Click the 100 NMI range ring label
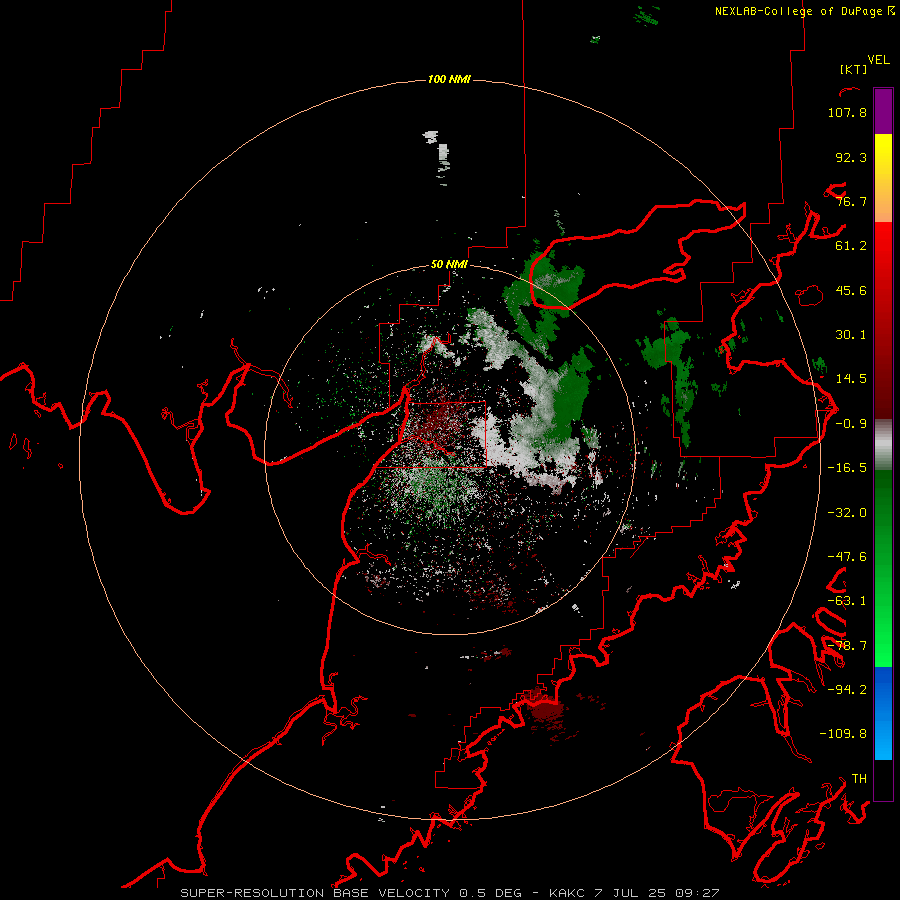 click(x=449, y=79)
